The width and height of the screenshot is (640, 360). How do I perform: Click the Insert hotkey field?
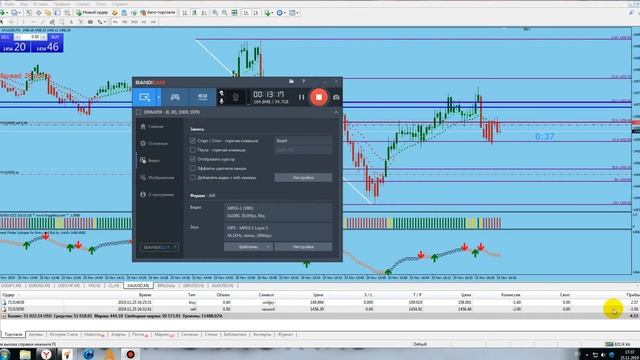coord(303,140)
